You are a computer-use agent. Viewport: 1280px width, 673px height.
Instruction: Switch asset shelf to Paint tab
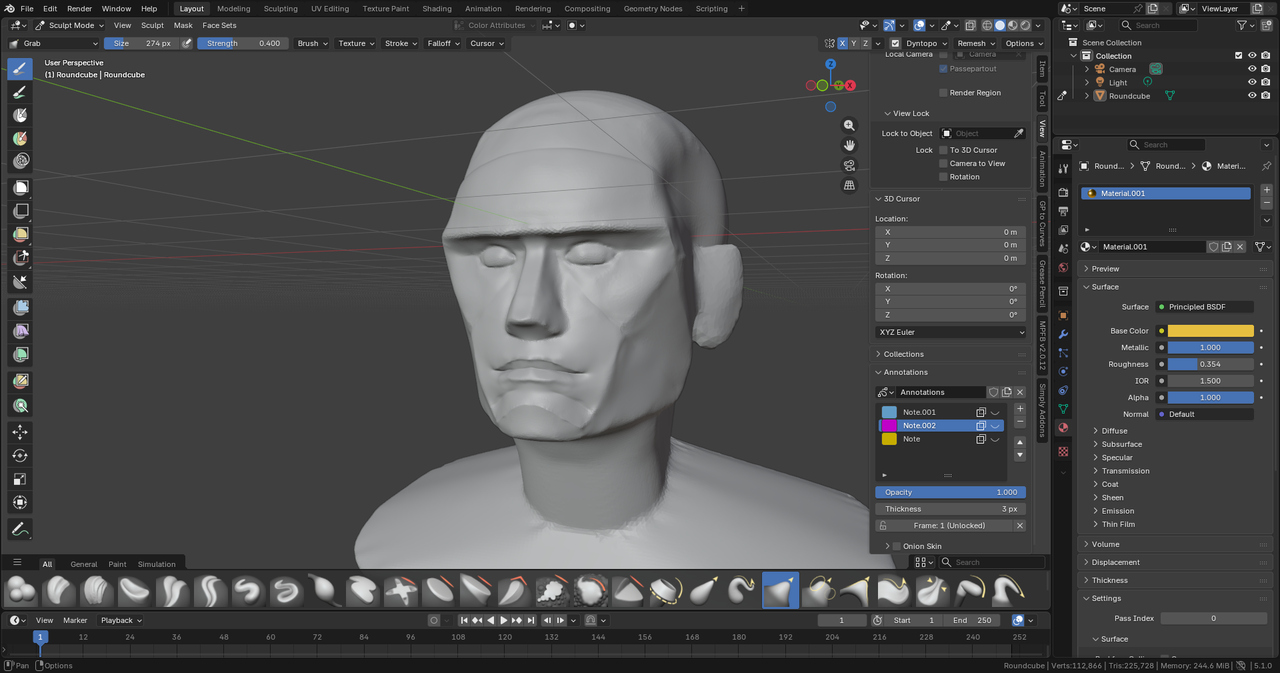pos(117,564)
